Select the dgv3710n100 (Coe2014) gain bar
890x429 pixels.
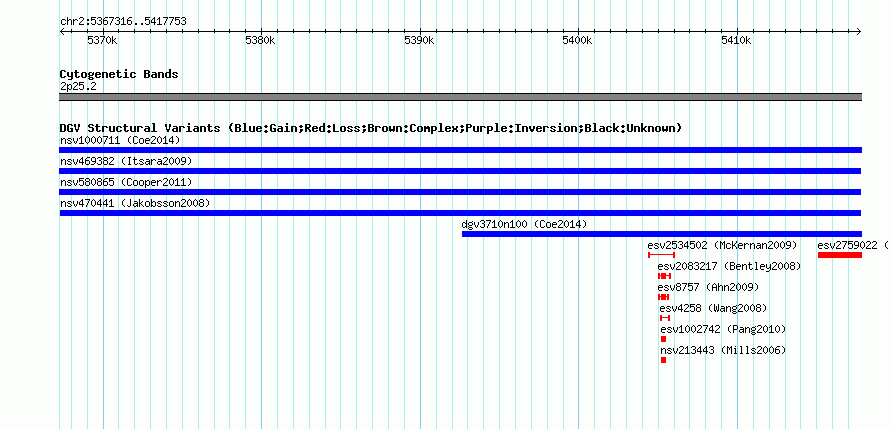[662, 234]
